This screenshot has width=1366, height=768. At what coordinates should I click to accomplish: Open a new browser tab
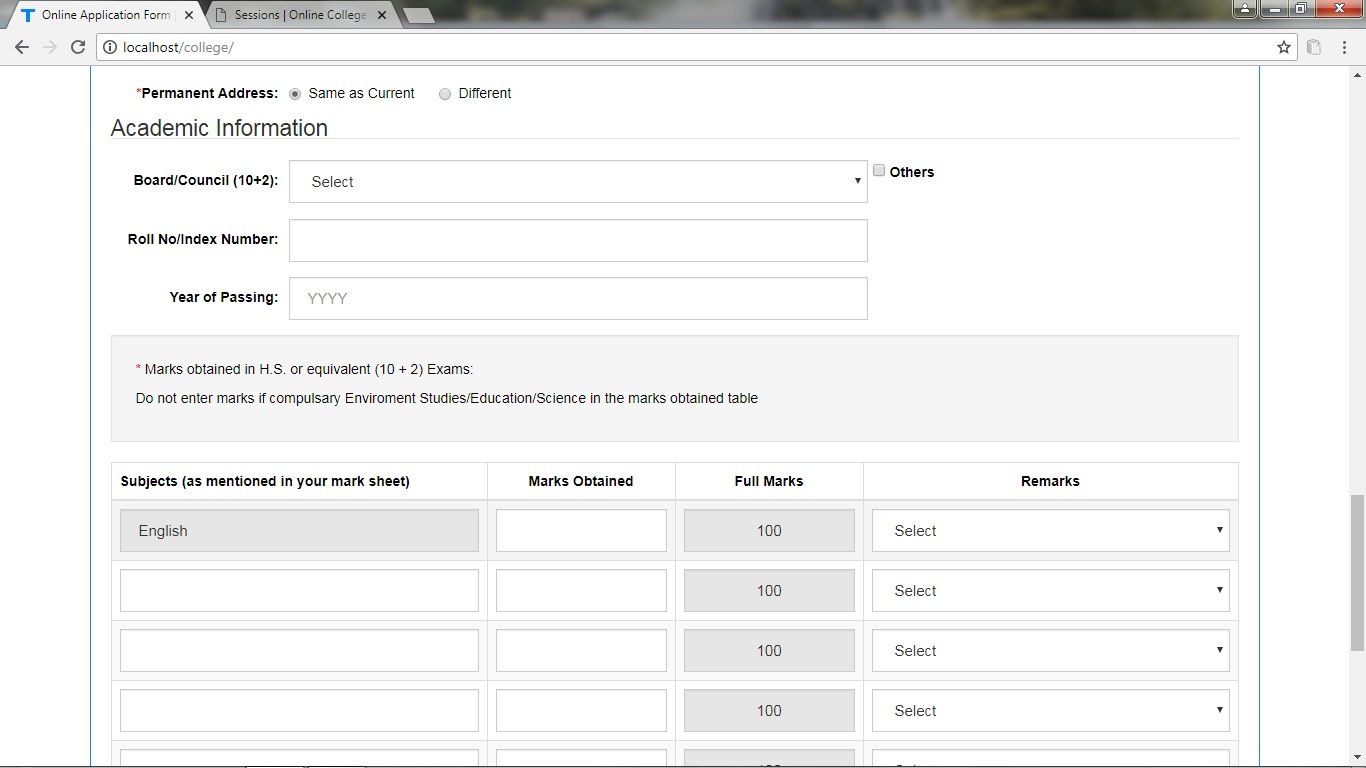418,15
